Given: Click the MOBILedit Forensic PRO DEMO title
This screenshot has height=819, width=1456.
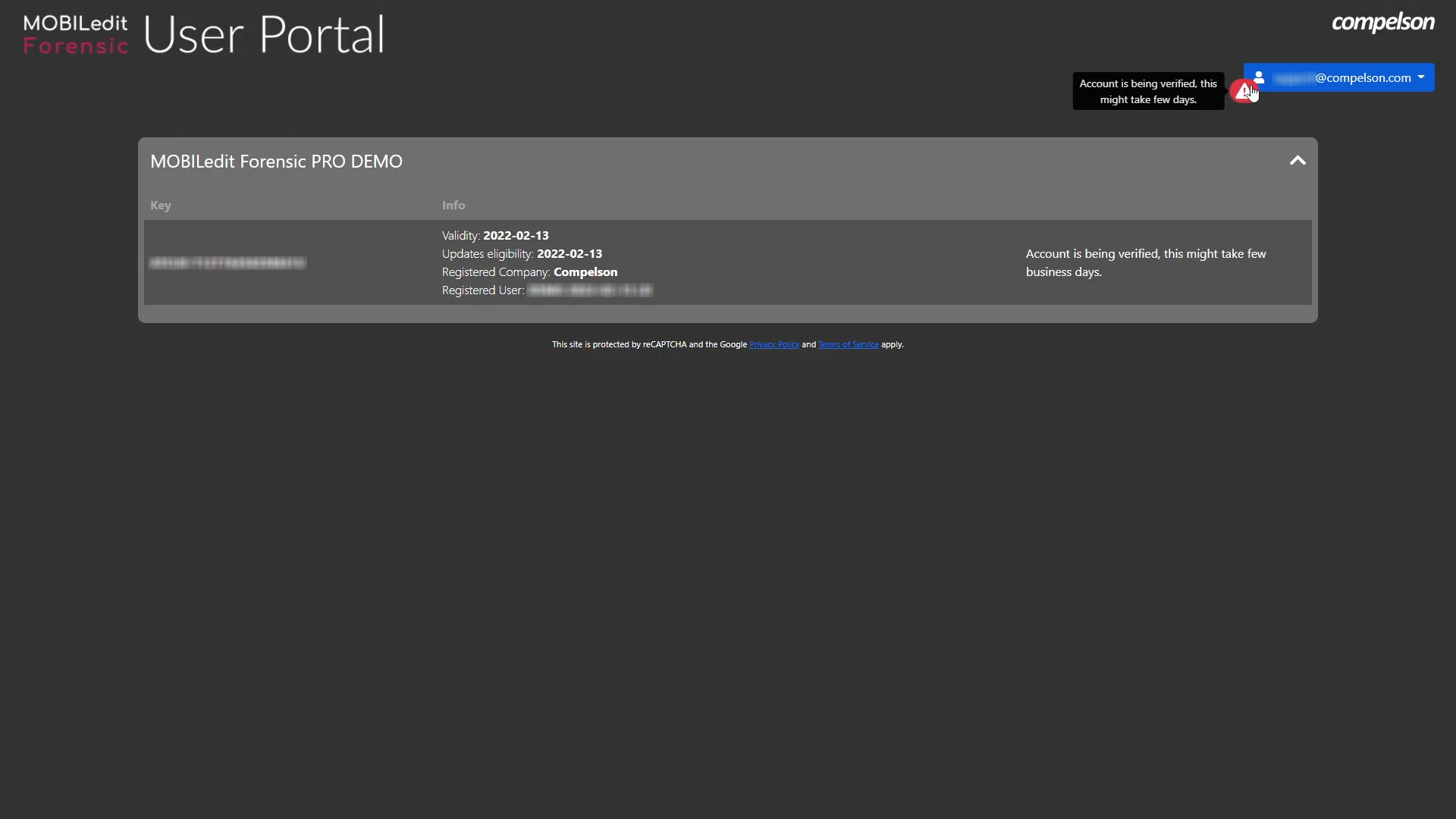Looking at the screenshot, I should click(276, 162).
